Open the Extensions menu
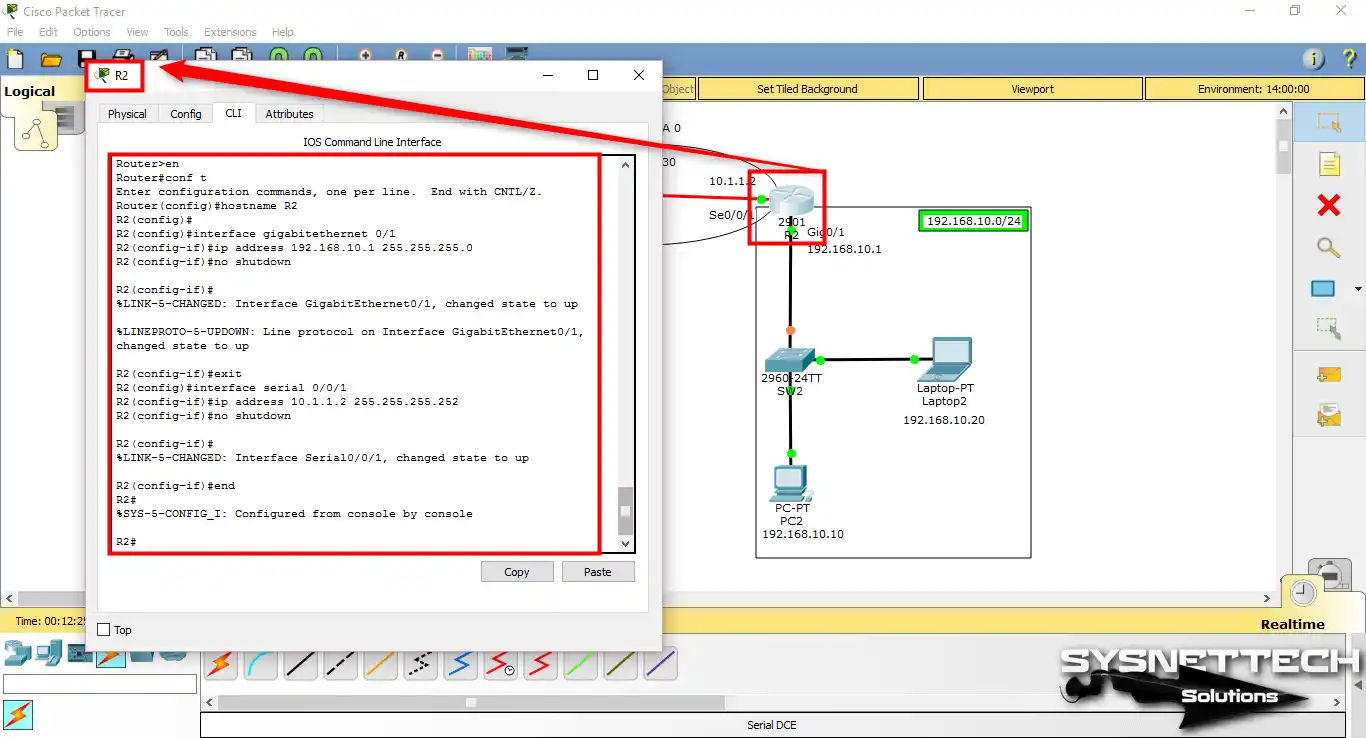This screenshot has width=1366, height=738. coord(230,32)
